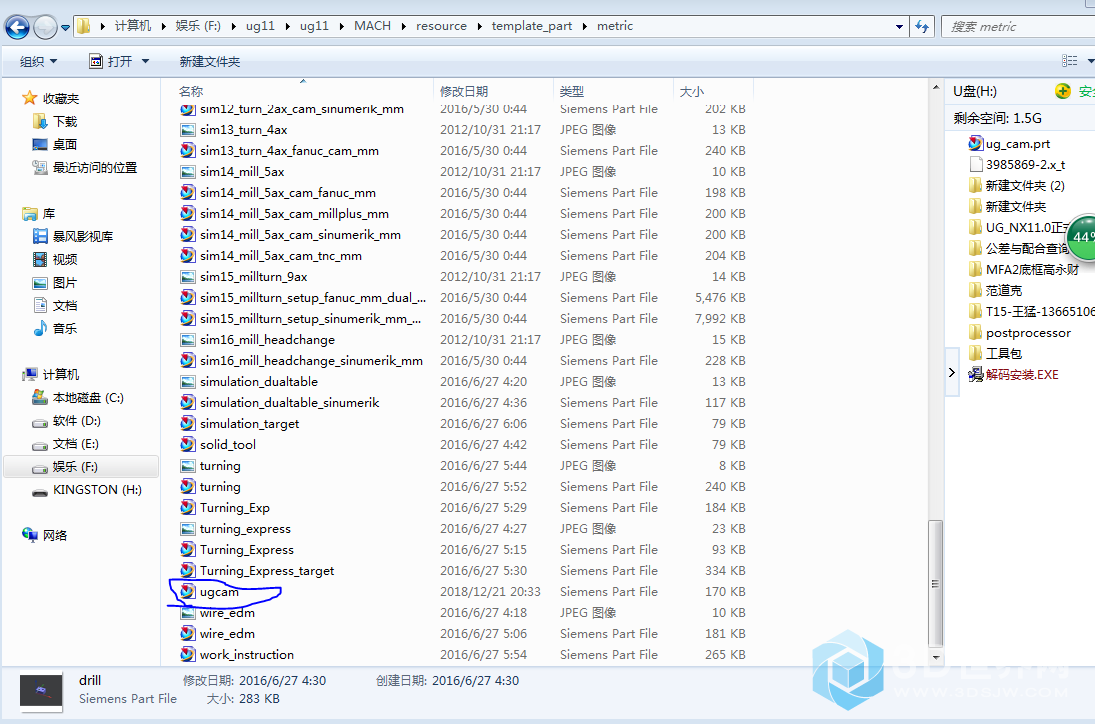The height and width of the screenshot is (724, 1095).
Task: Click the file list vertical scrollbar thumb
Action: pyautogui.click(x=935, y=584)
